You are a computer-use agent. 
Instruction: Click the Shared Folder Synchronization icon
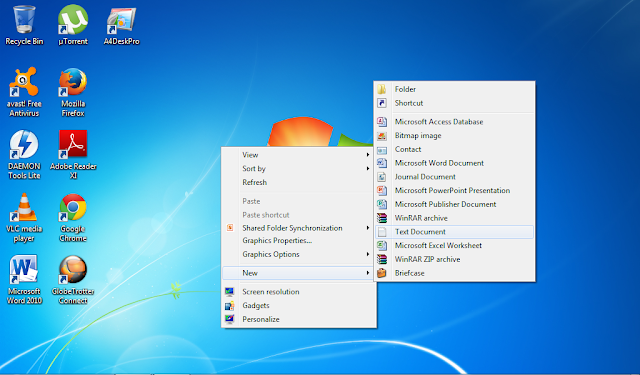tap(230, 228)
